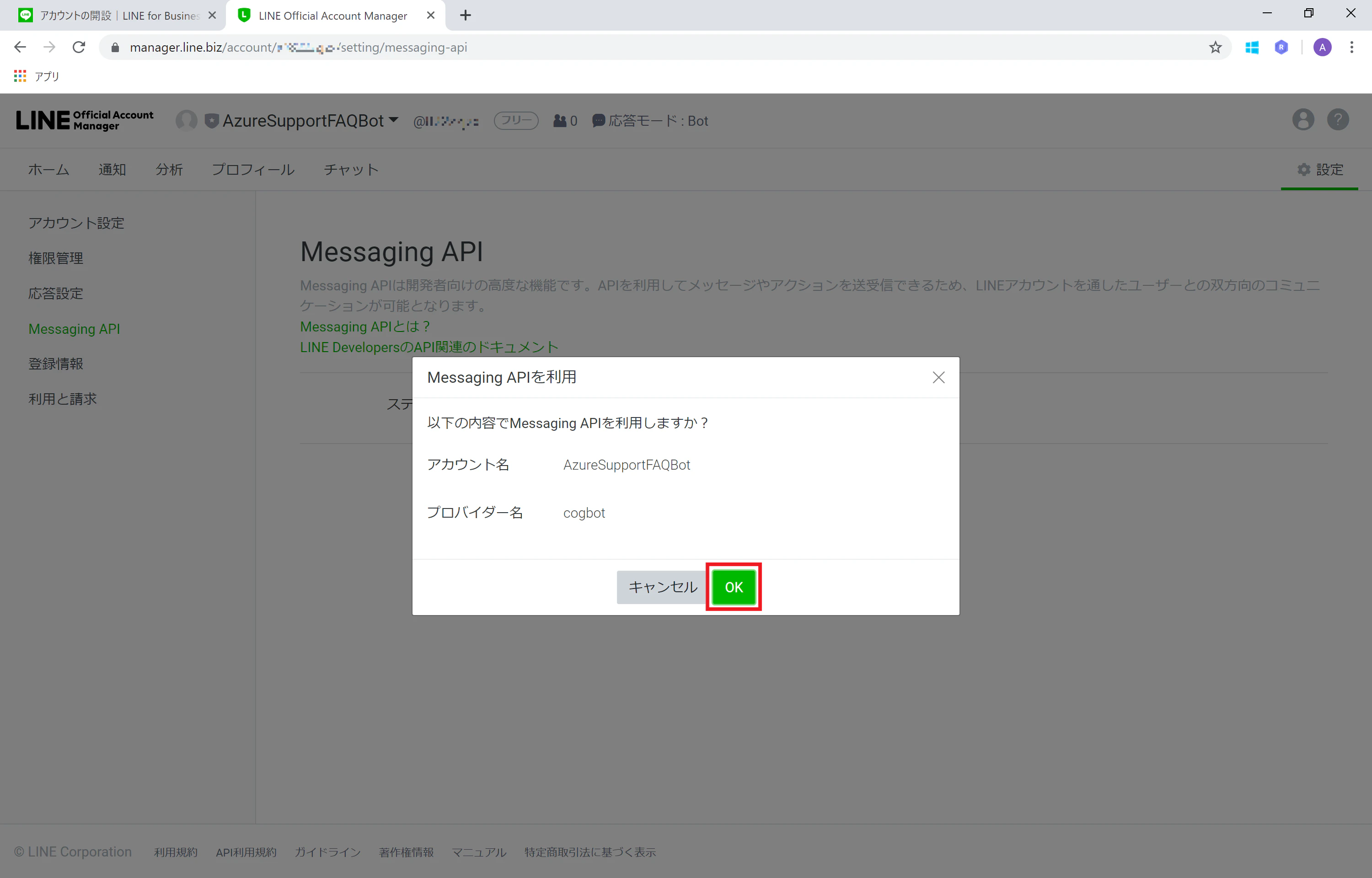This screenshot has height=878, width=1372.
Task: Open the LINE Developers API documentation link
Action: click(x=429, y=347)
